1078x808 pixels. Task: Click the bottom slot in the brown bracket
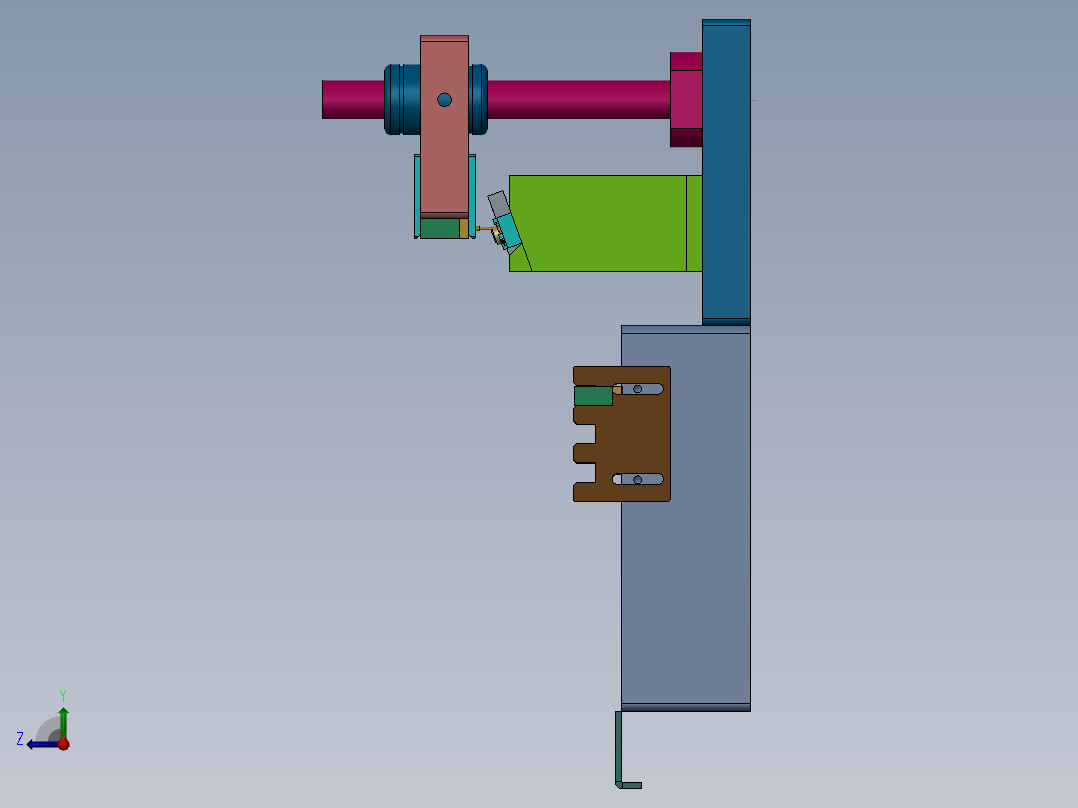[638, 479]
